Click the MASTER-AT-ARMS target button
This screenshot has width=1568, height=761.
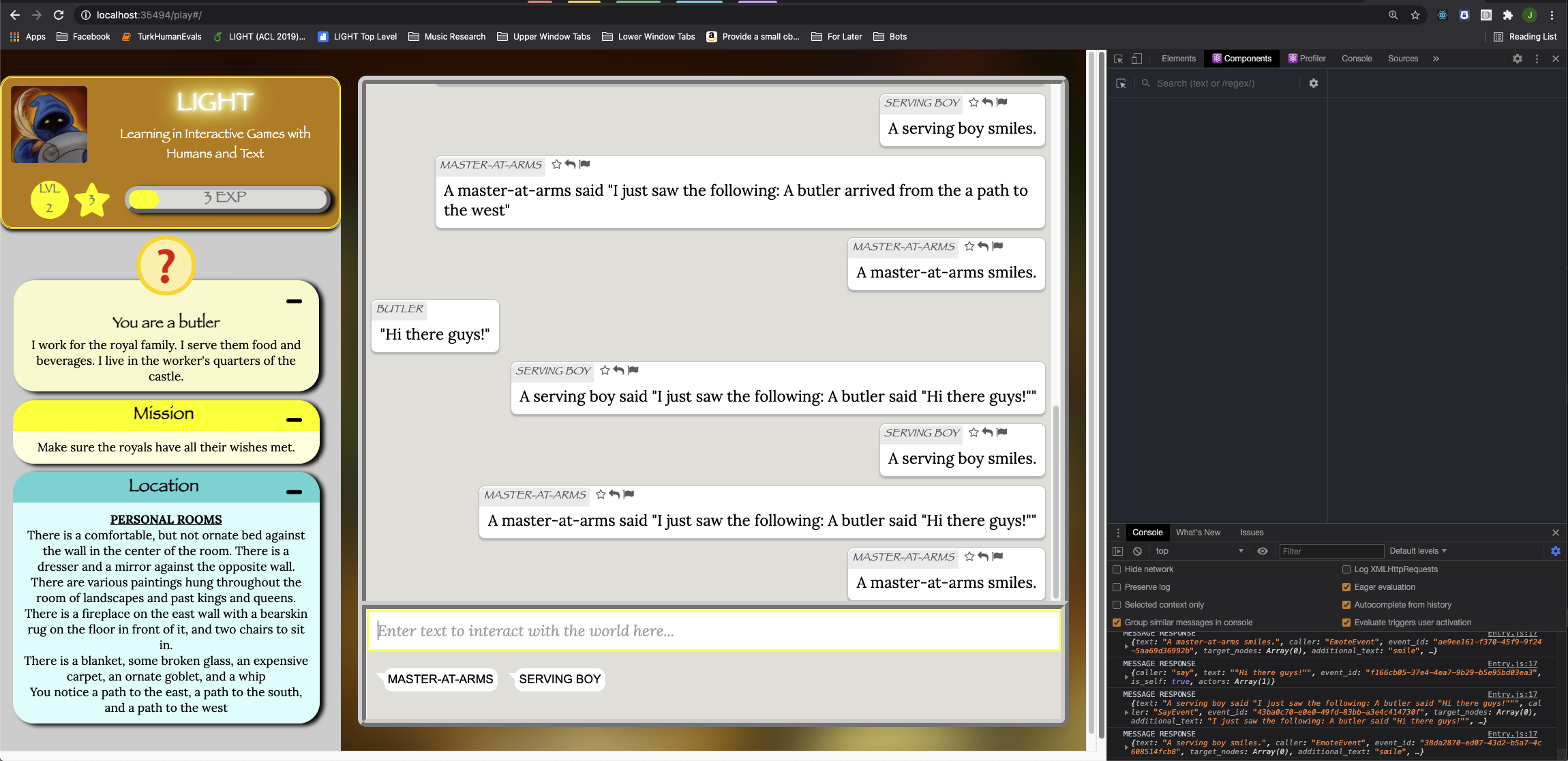(440, 679)
